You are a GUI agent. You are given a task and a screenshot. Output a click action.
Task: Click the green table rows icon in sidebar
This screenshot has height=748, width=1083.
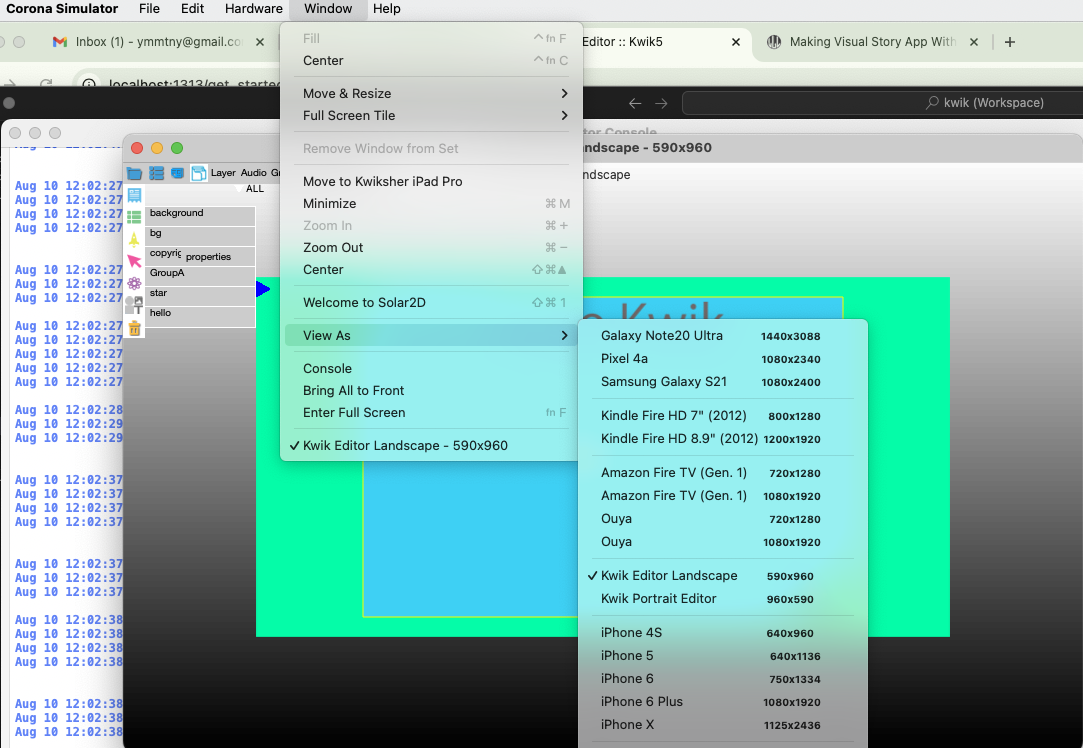click(x=135, y=217)
